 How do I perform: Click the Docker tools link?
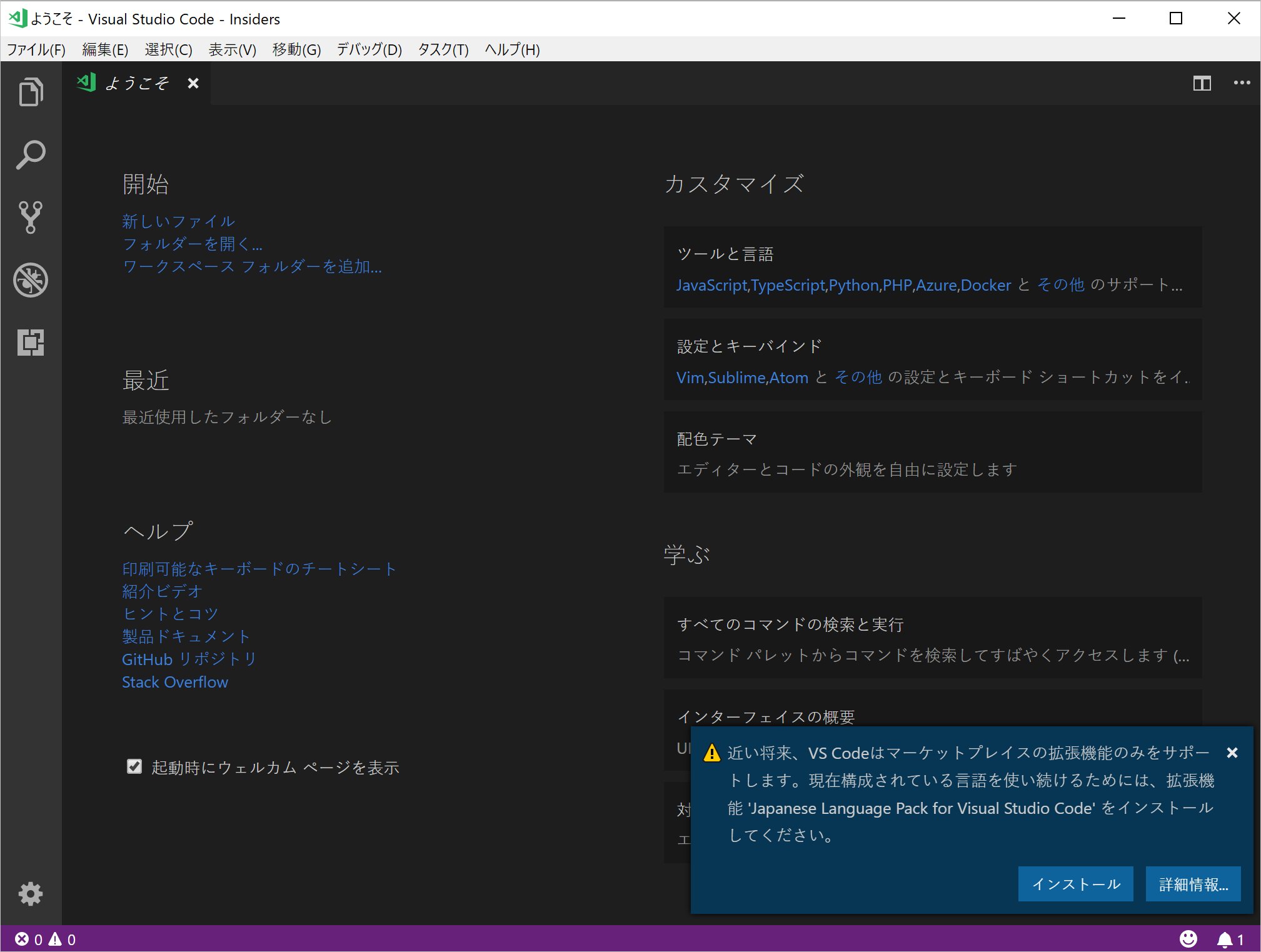(x=986, y=285)
